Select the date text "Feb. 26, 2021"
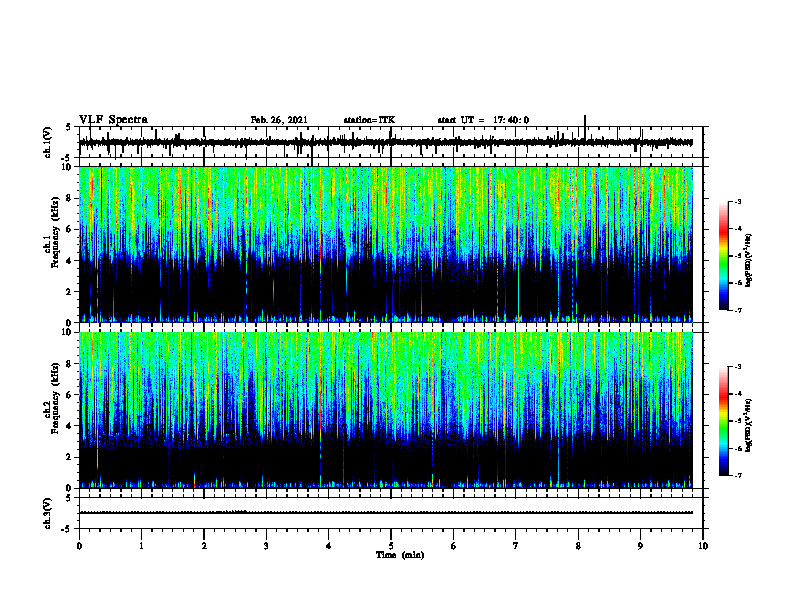Image resolution: width=792 pixels, height=612 pixels. (279, 120)
